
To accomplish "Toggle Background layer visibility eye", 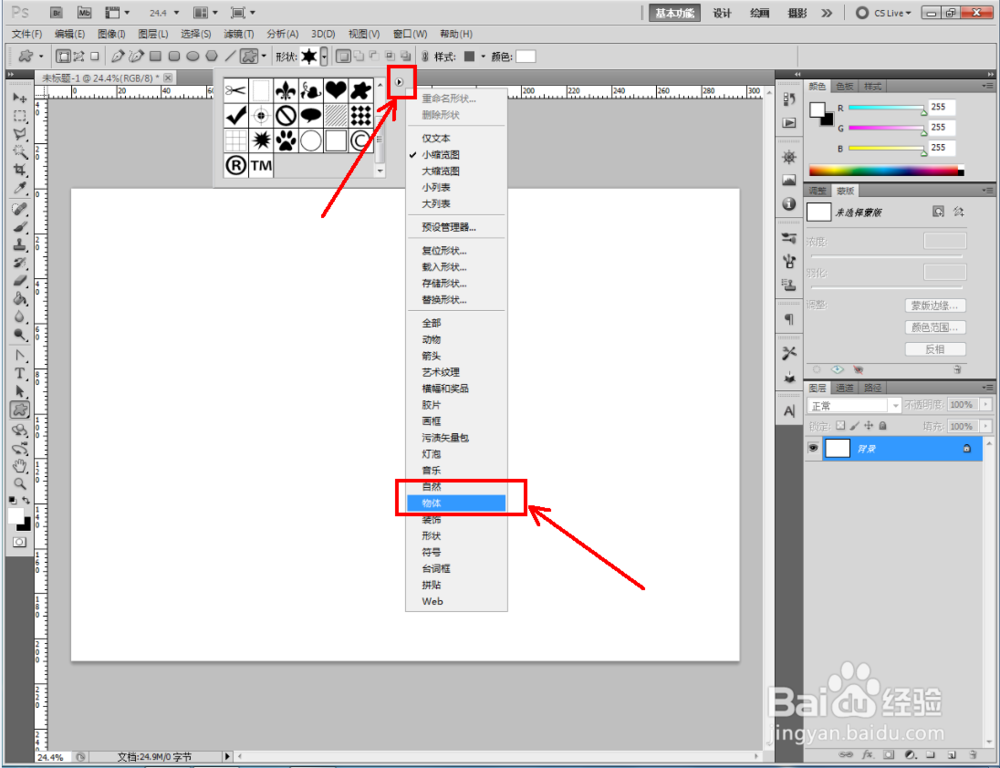I will 813,448.
